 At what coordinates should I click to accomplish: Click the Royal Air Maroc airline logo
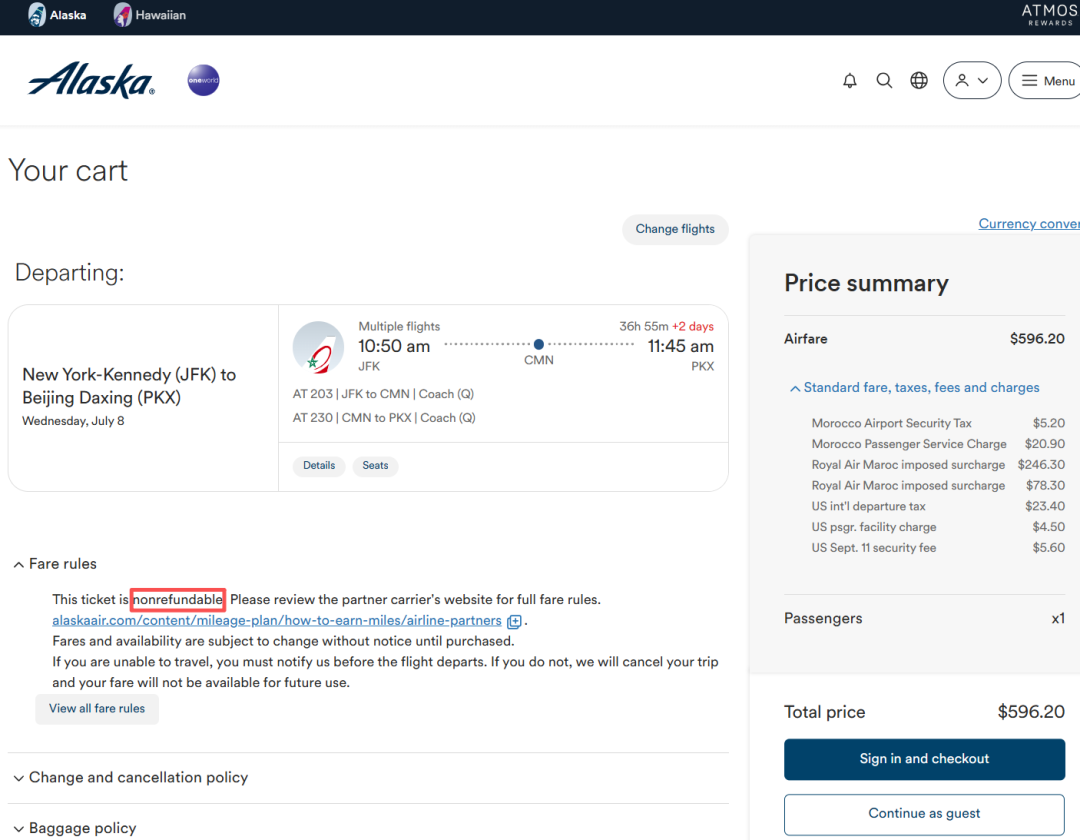pyautogui.click(x=318, y=347)
